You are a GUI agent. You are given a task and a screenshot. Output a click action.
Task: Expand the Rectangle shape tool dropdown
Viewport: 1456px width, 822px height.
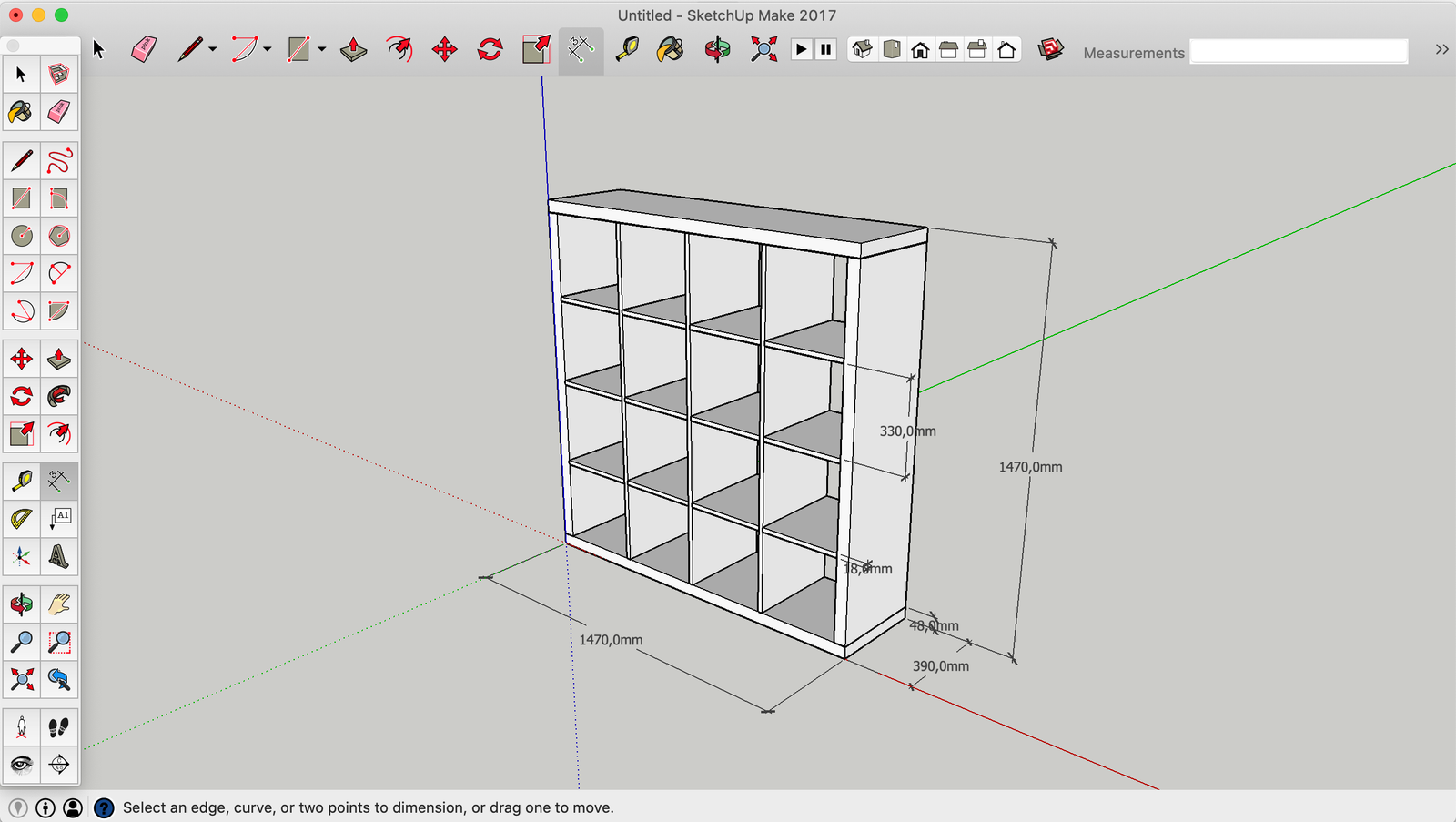pos(322,49)
